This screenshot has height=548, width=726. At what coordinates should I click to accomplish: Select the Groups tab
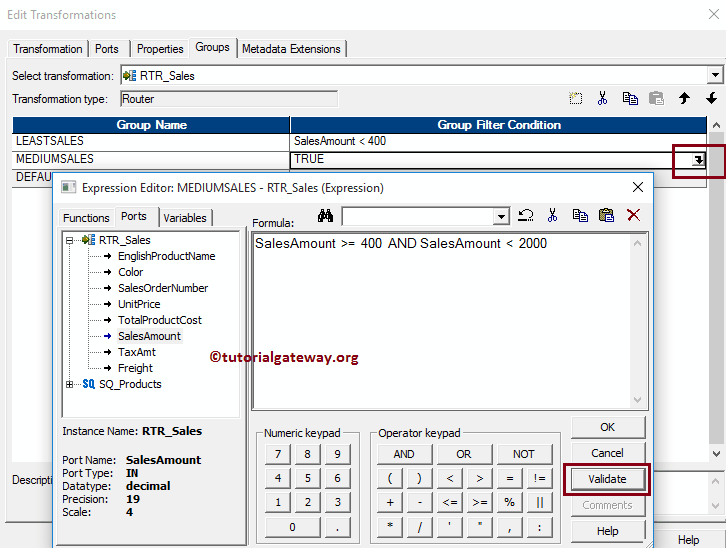tap(212, 47)
